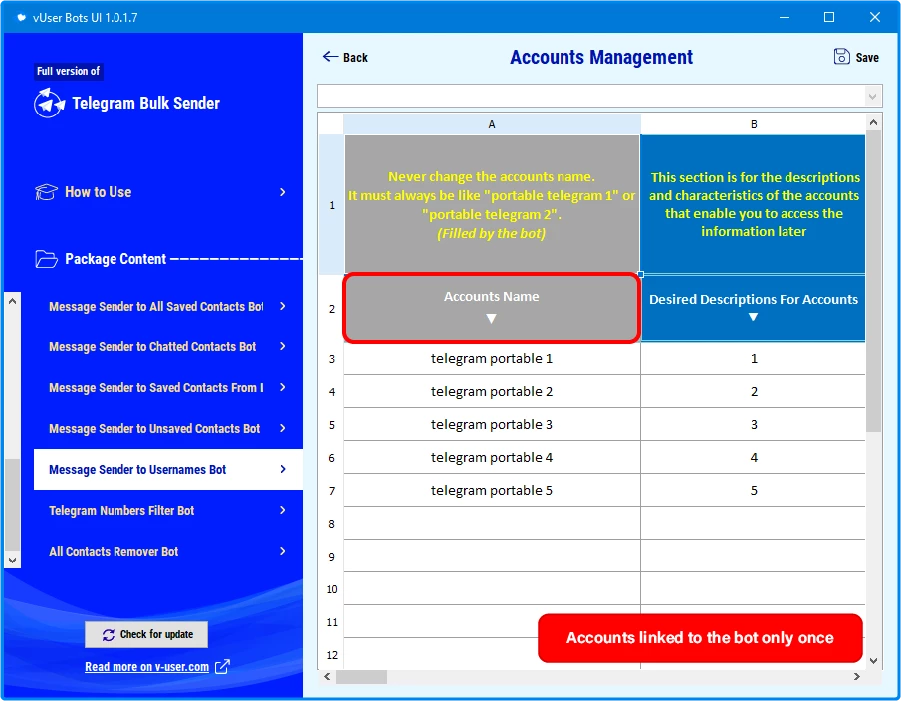The width and height of the screenshot is (901, 701).
Task: Expand Telegram Numbers Filter Bot chevron
Action: click(283, 510)
